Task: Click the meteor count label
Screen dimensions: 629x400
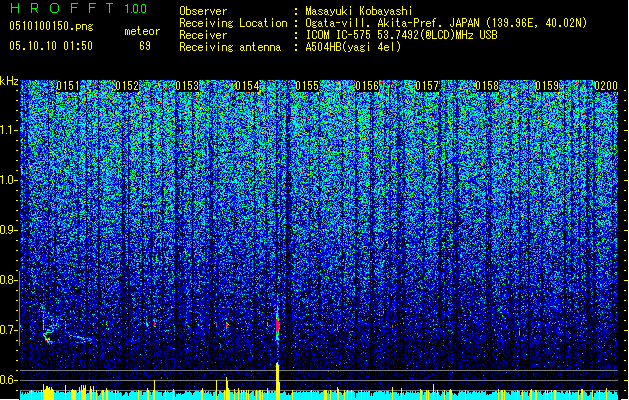Action: (x=142, y=31)
